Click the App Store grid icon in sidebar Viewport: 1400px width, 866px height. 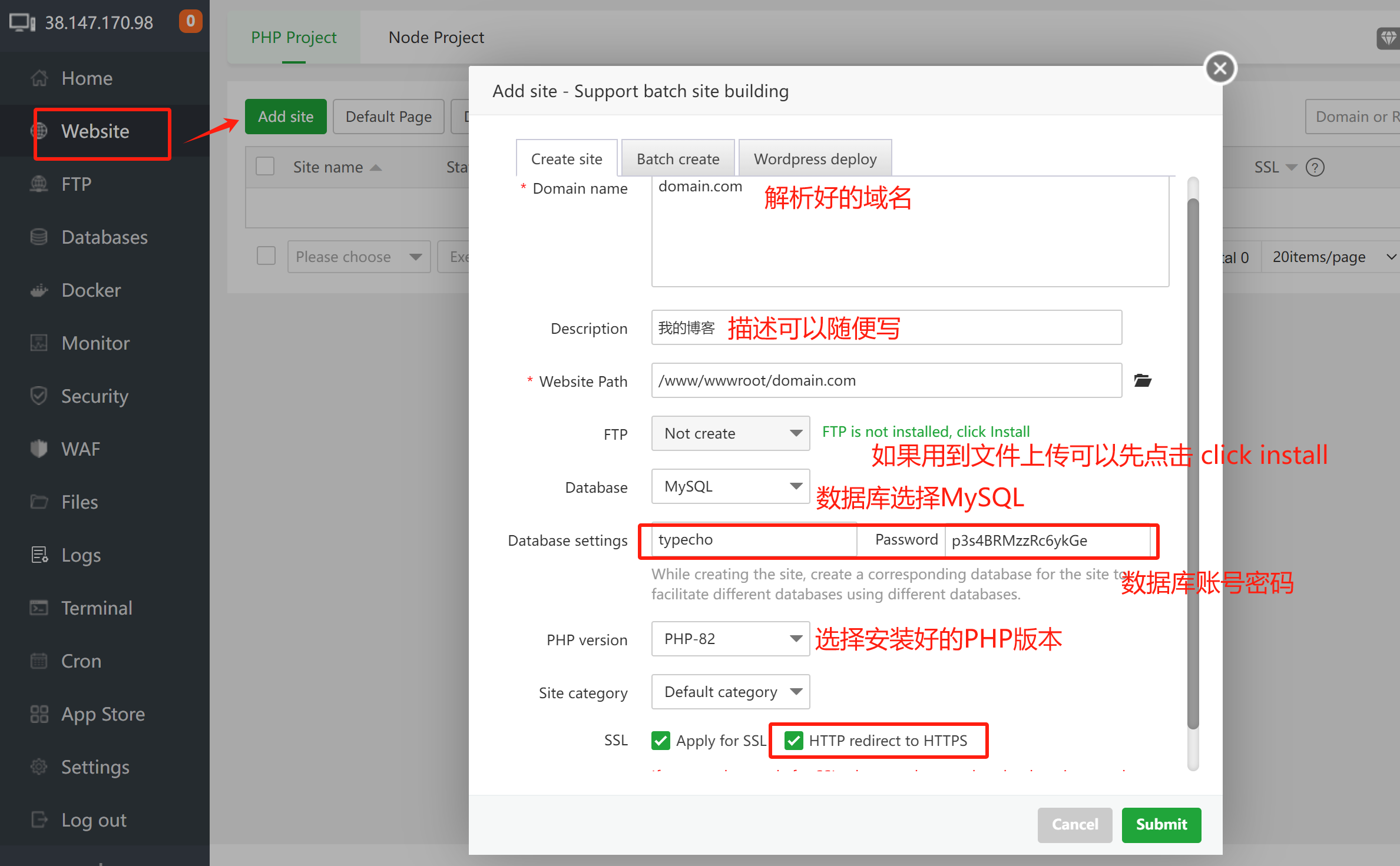click(x=39, y=714)
